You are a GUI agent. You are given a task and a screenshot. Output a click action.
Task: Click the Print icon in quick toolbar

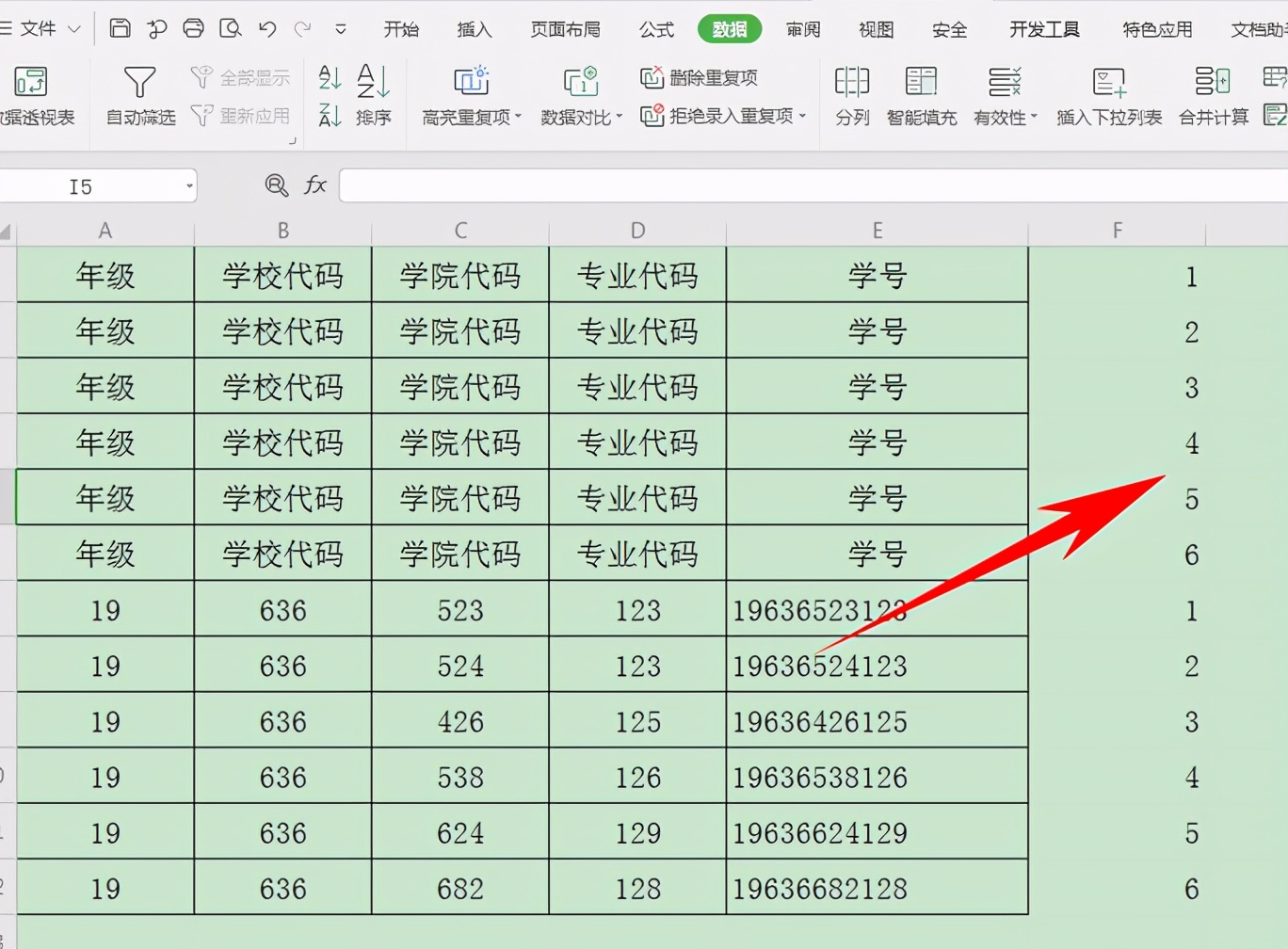tap(193, 28)
